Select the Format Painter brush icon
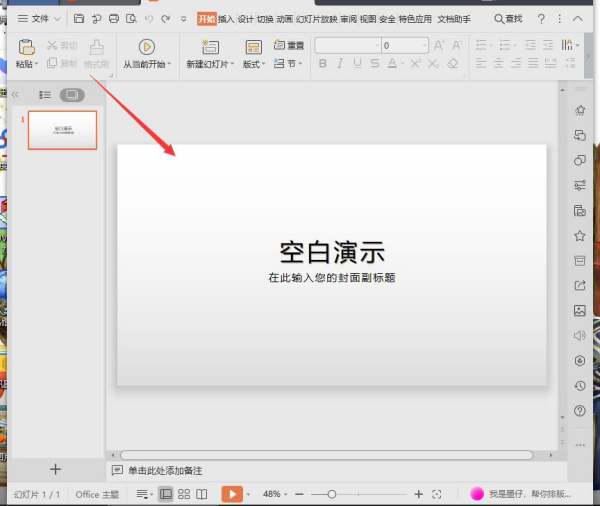Viewport: 600px width, 506px height. 96,47
